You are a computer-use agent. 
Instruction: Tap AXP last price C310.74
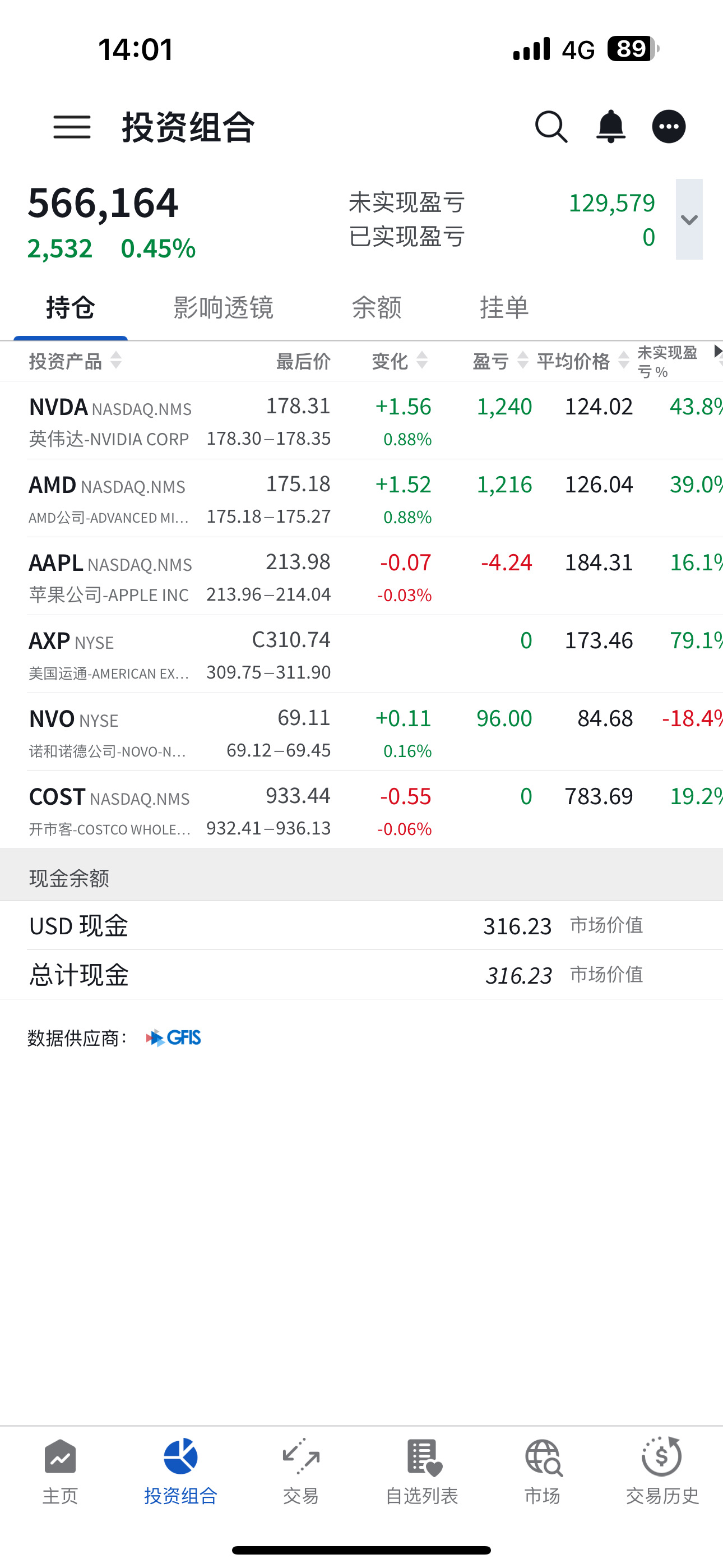click(x=291, y=640)
